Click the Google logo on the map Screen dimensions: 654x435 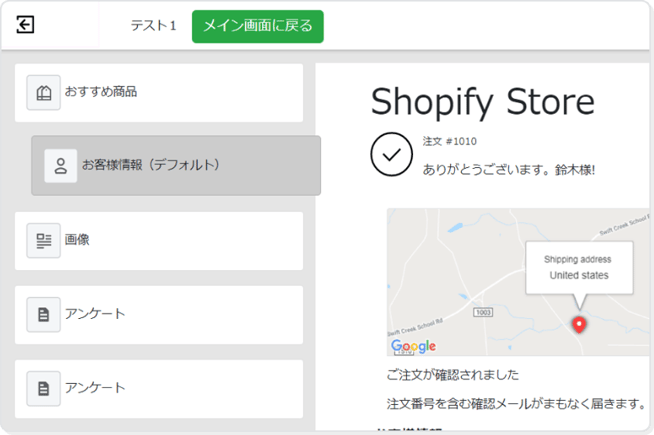(413, 346)
